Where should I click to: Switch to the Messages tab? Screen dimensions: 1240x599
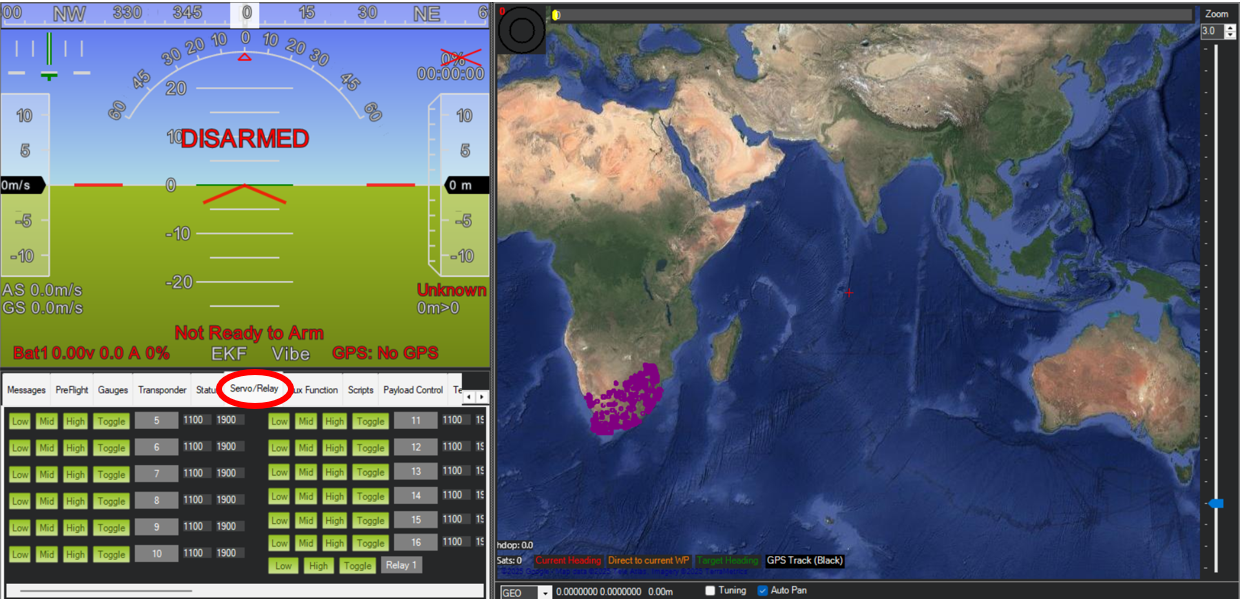tap(26, 390)
